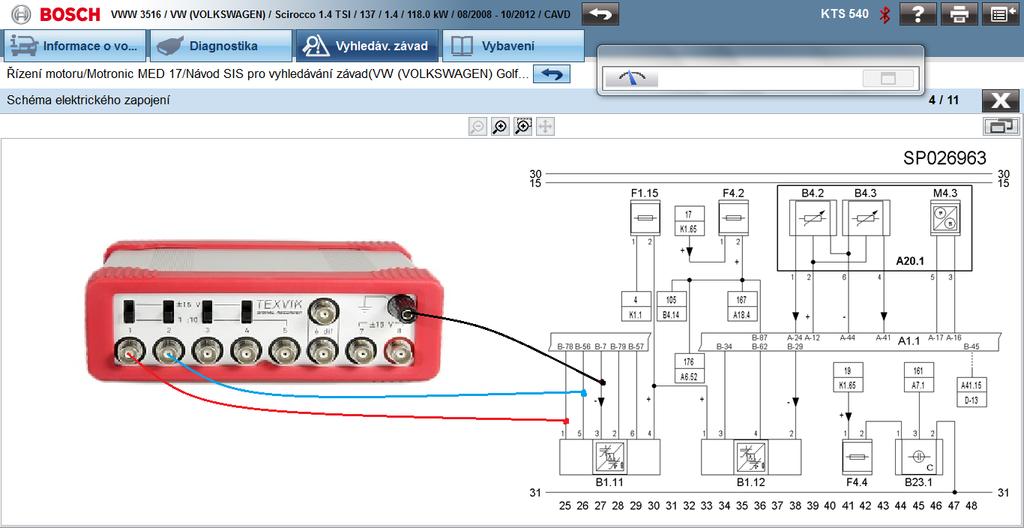Click the 19 K1.65 box above F4.4
This screenshot has width=1024, height=528.
(848, 378)
